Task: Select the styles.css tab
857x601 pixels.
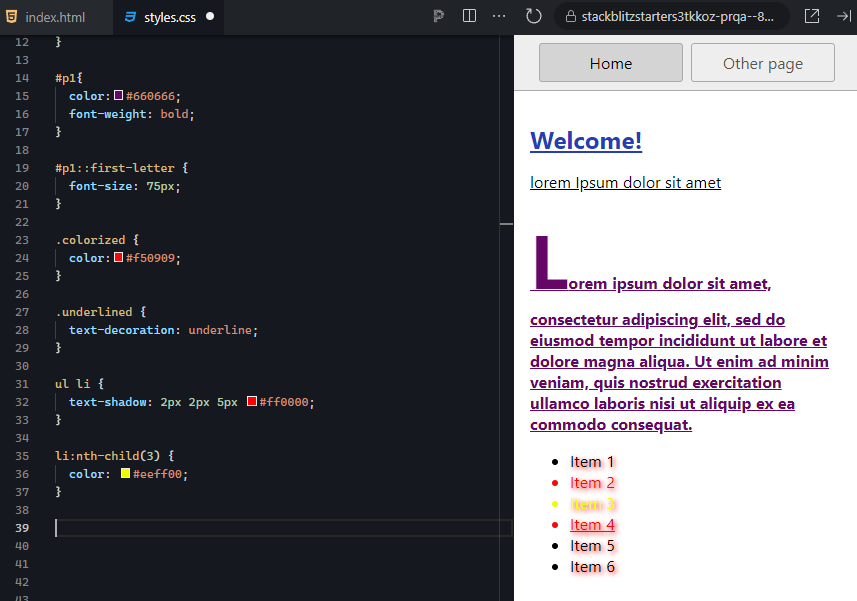Action: 168,16
